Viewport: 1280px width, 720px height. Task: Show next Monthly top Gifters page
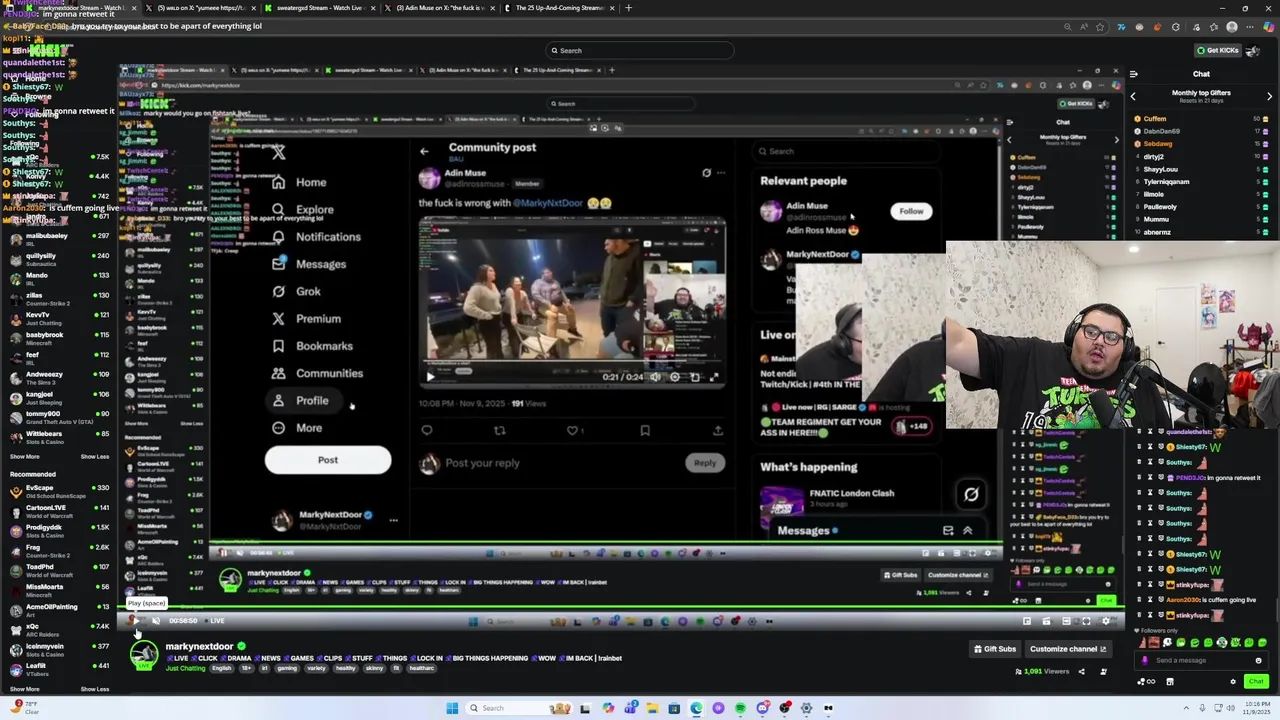(1269, 97)
